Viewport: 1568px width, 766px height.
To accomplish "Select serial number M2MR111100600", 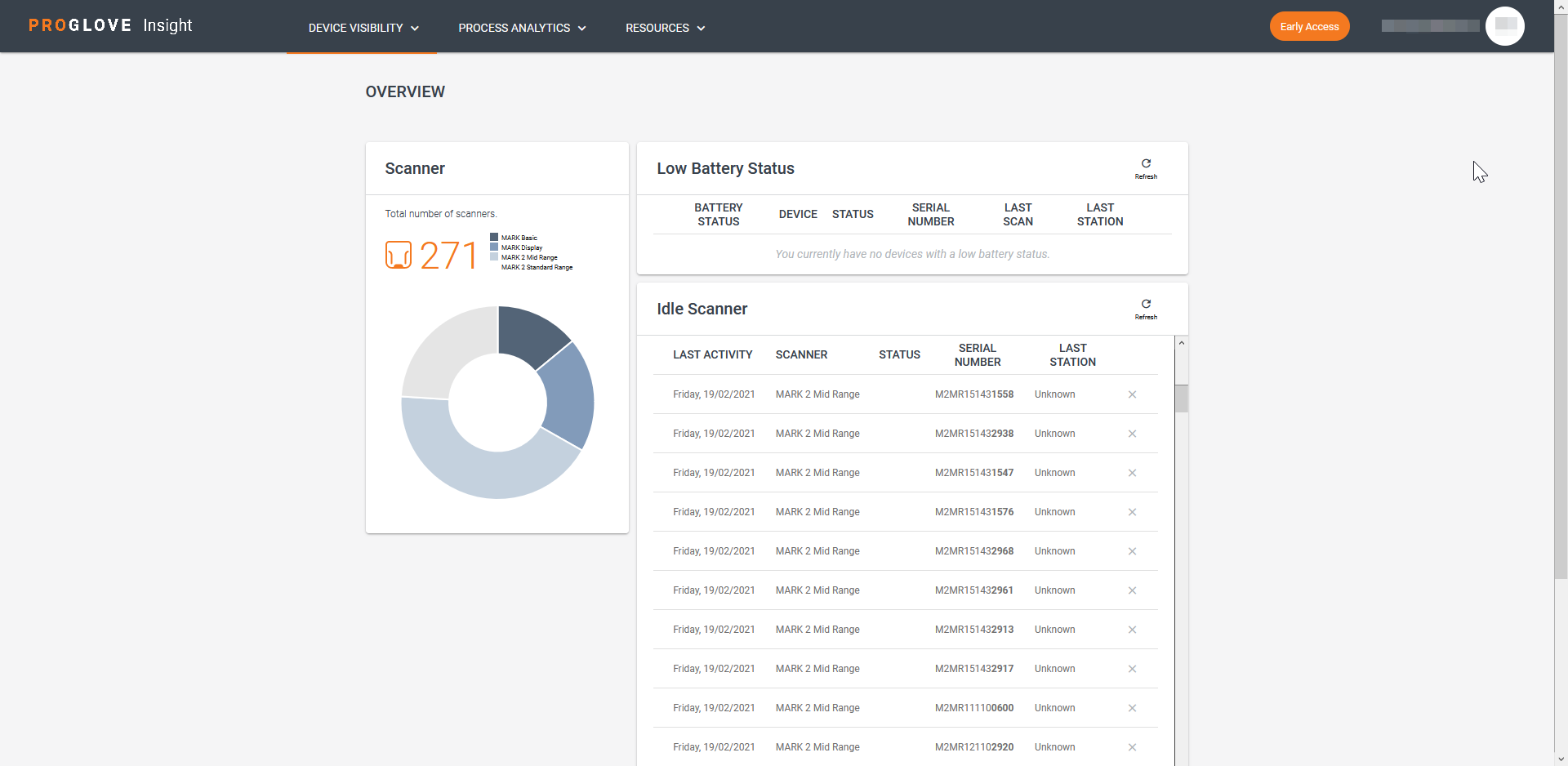I will point(974,708).
